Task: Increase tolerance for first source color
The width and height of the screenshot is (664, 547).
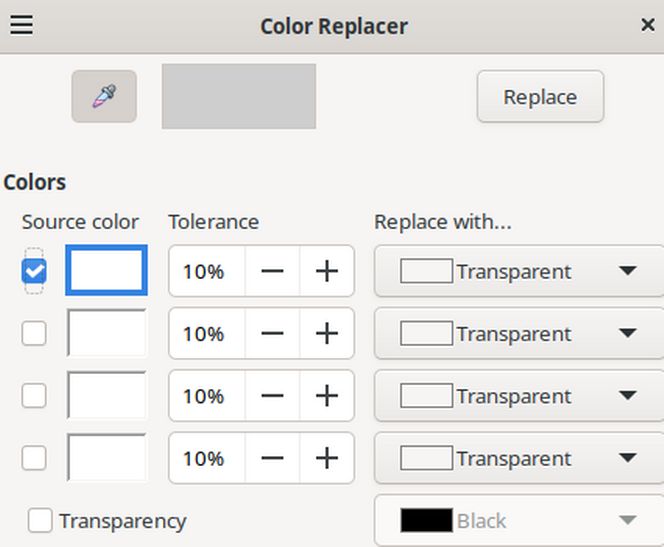Action: point(327,272)
